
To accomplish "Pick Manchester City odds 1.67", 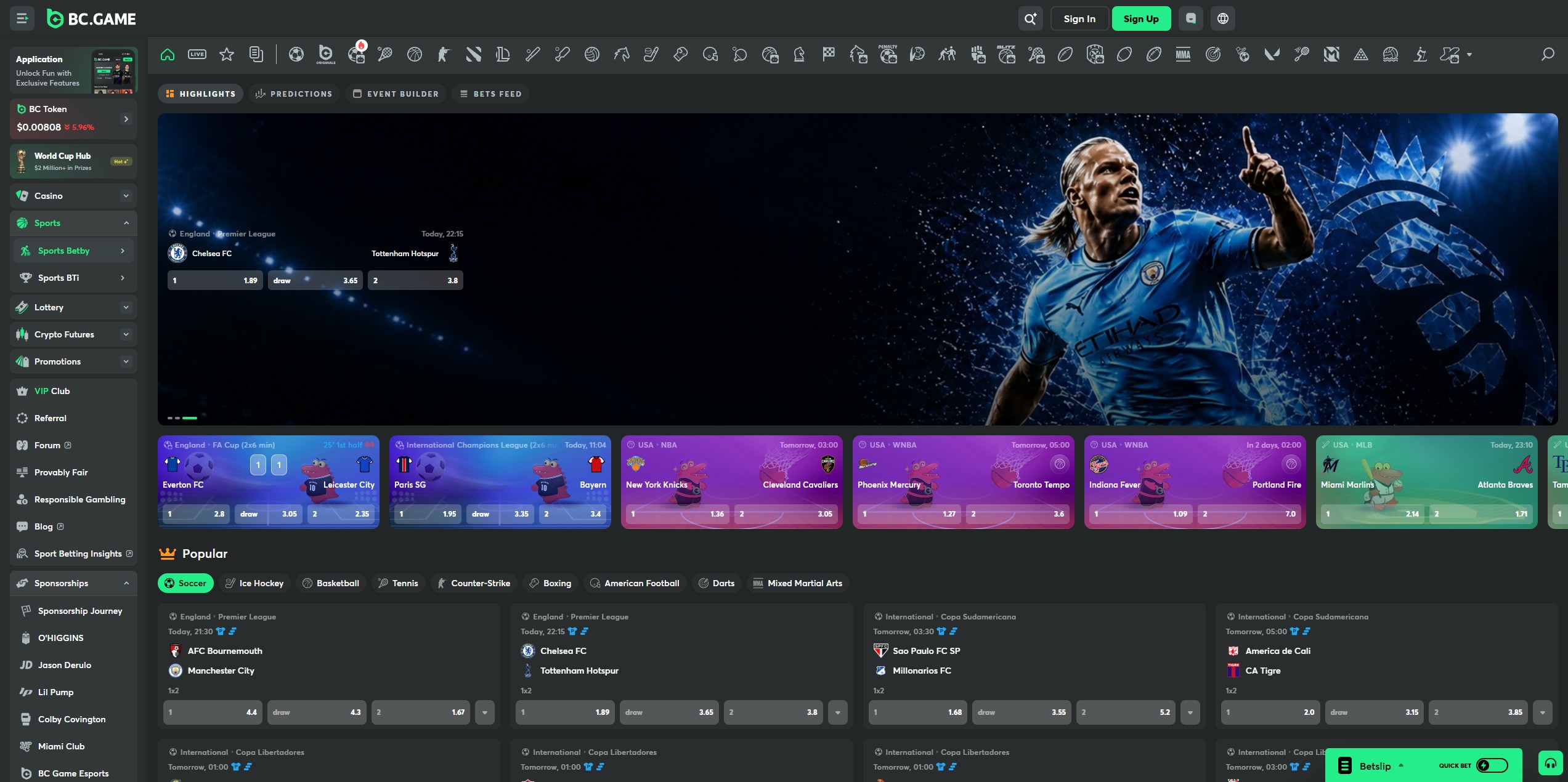I will (x=421, y=712).
